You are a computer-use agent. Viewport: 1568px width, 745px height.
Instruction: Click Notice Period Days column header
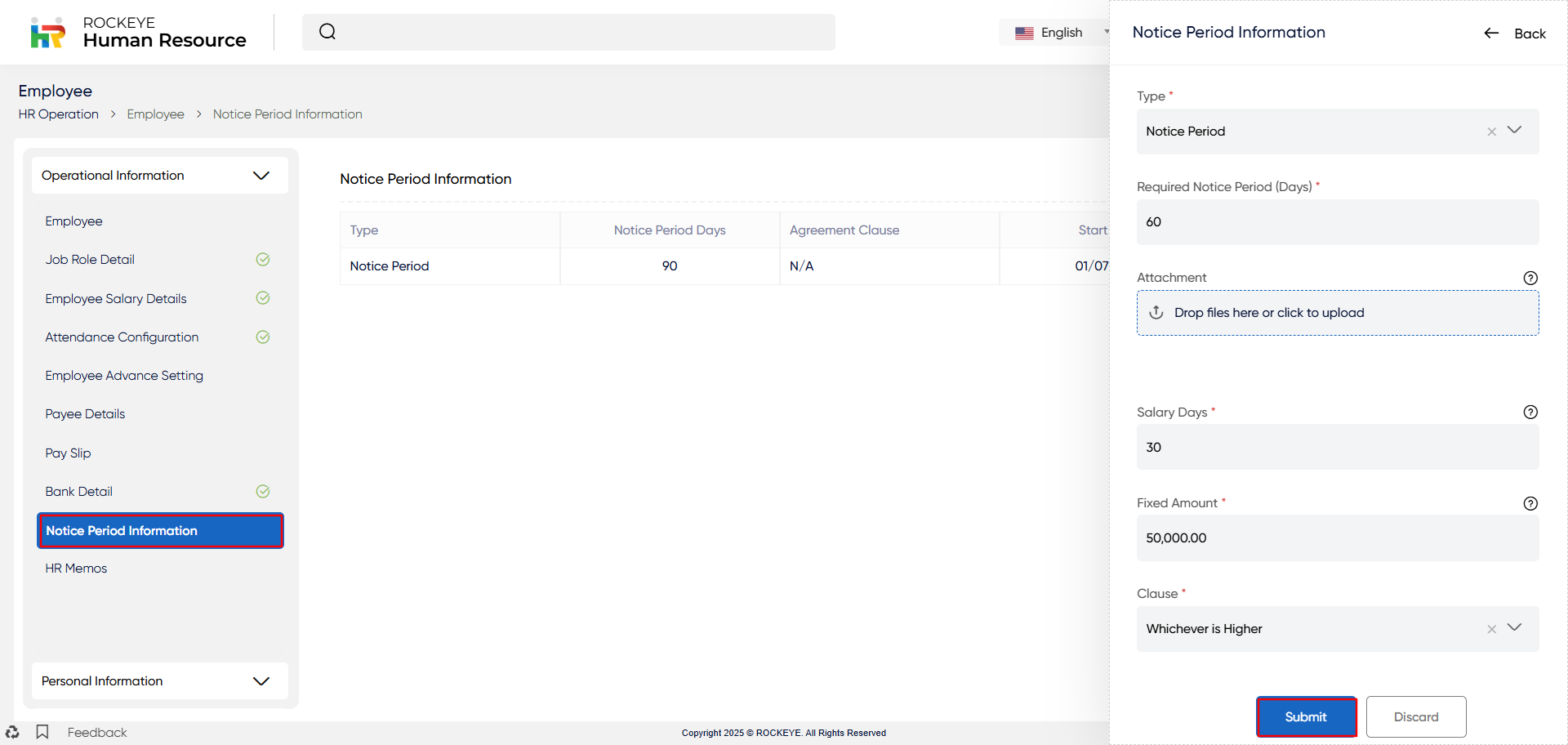670,230
